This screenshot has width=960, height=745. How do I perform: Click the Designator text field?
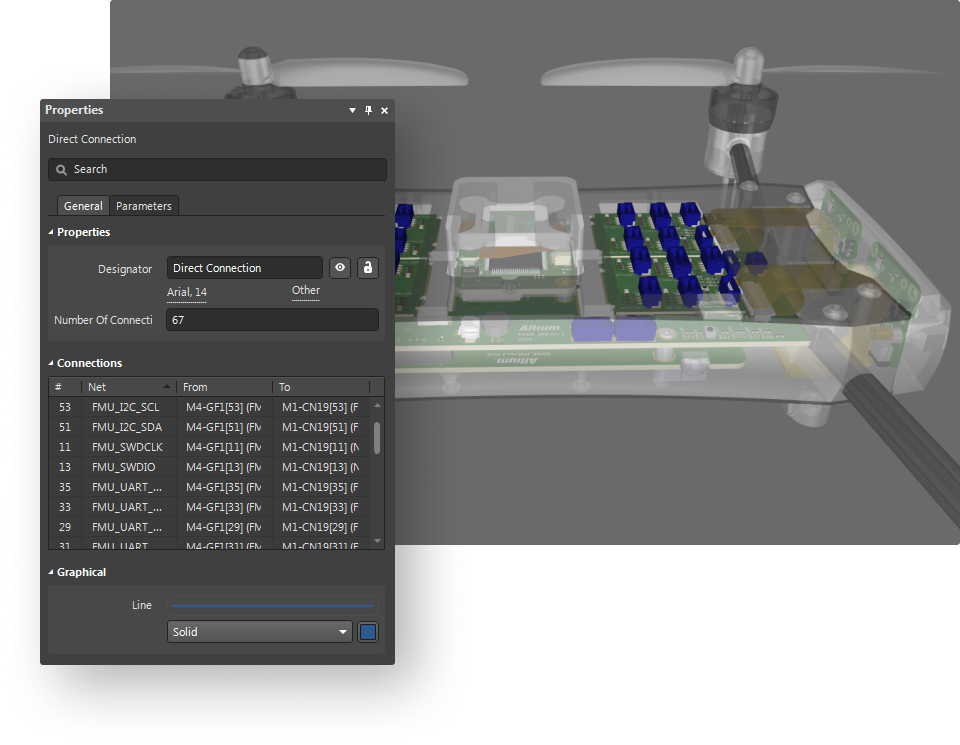tap(244, 268)
